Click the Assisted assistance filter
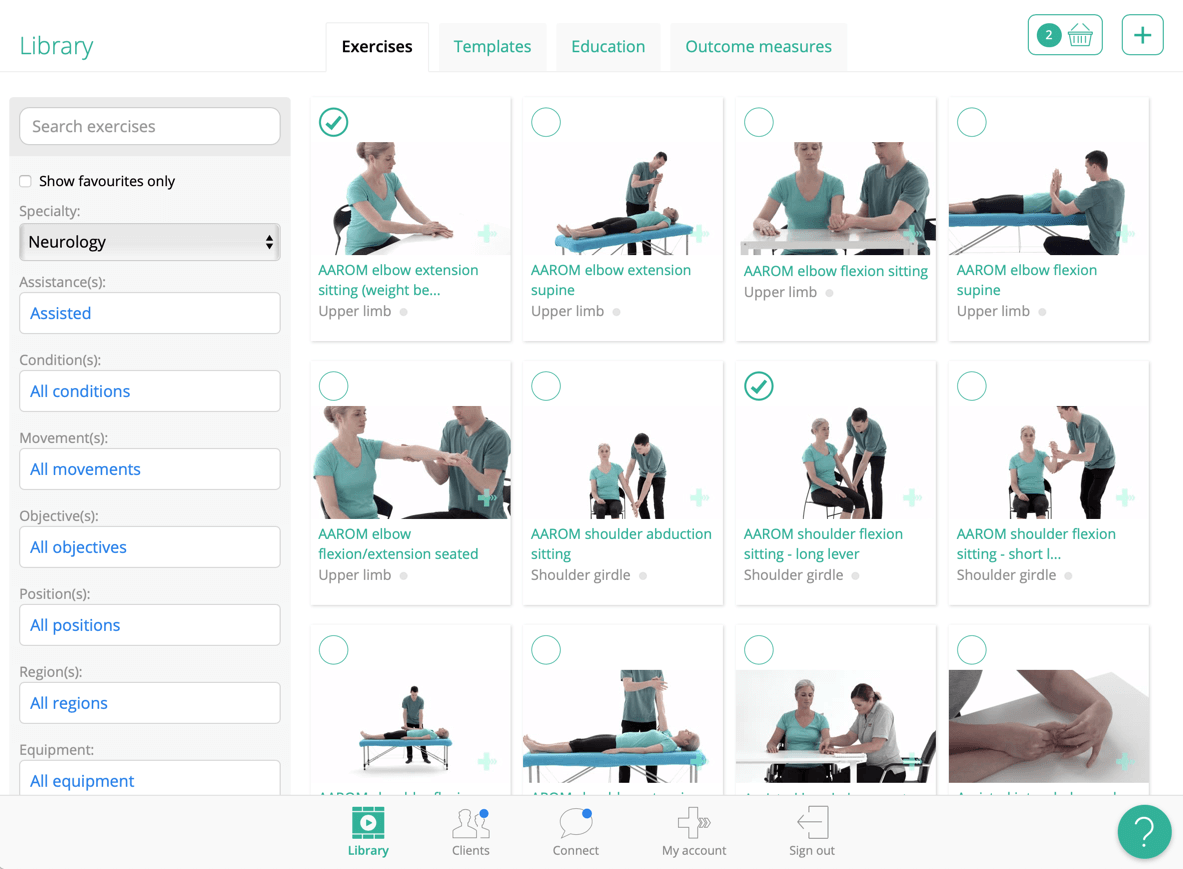 point(149,313)
